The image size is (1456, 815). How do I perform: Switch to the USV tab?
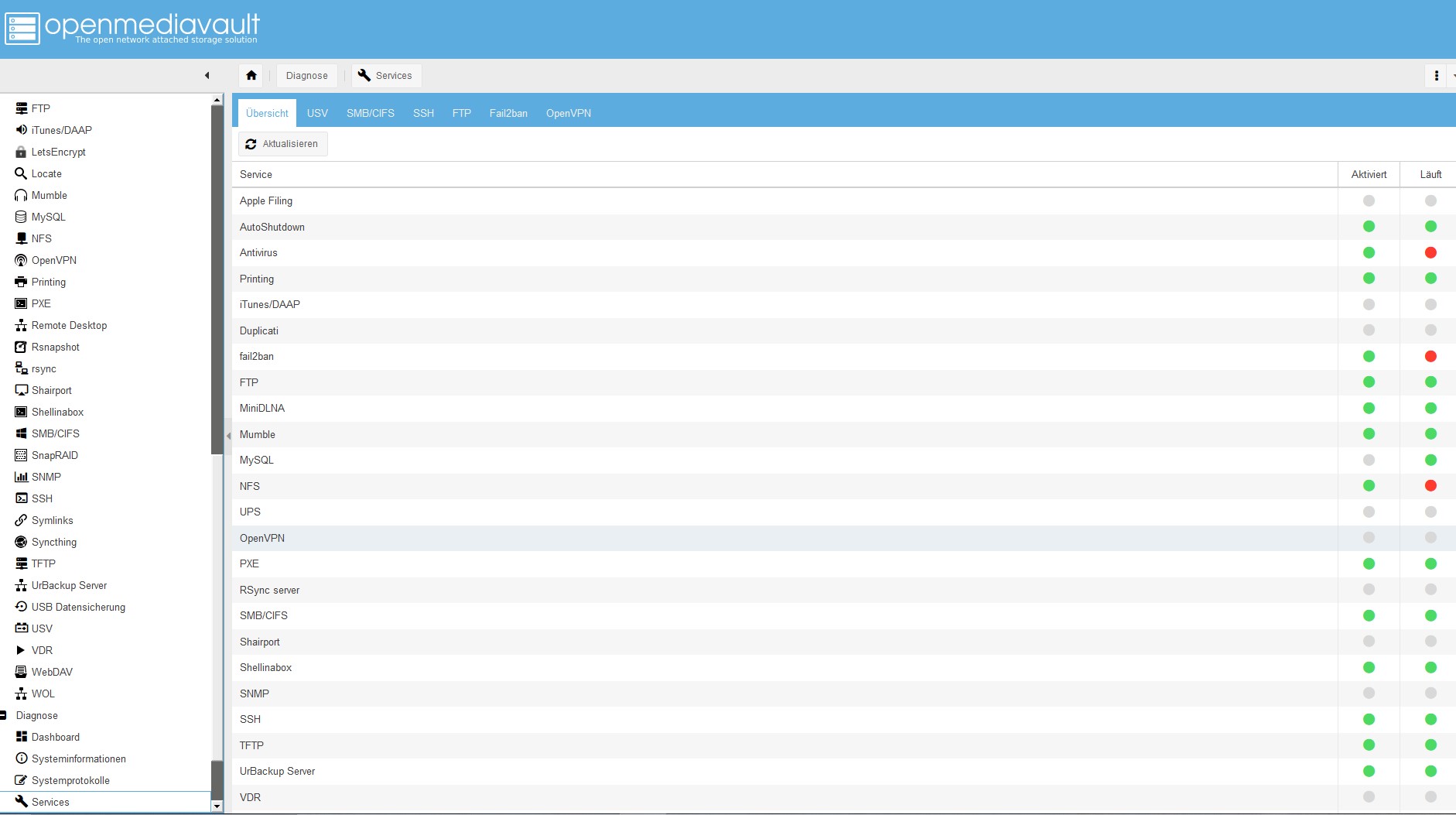pos(317,113)
